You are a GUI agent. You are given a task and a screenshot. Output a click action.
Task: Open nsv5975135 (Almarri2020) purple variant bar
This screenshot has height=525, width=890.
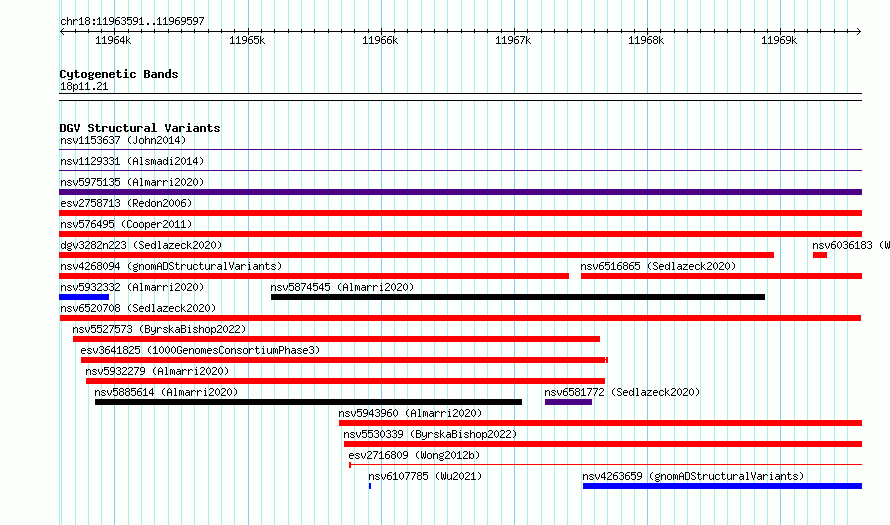(460, 192)
